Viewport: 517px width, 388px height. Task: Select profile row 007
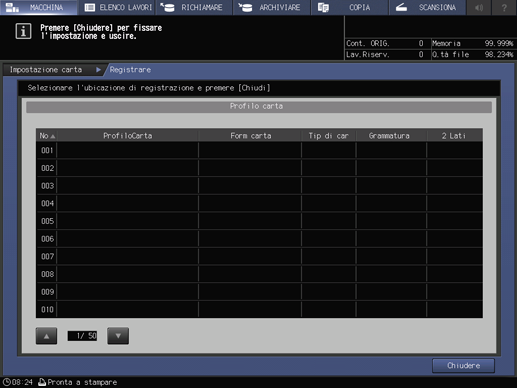pos(259,256)
